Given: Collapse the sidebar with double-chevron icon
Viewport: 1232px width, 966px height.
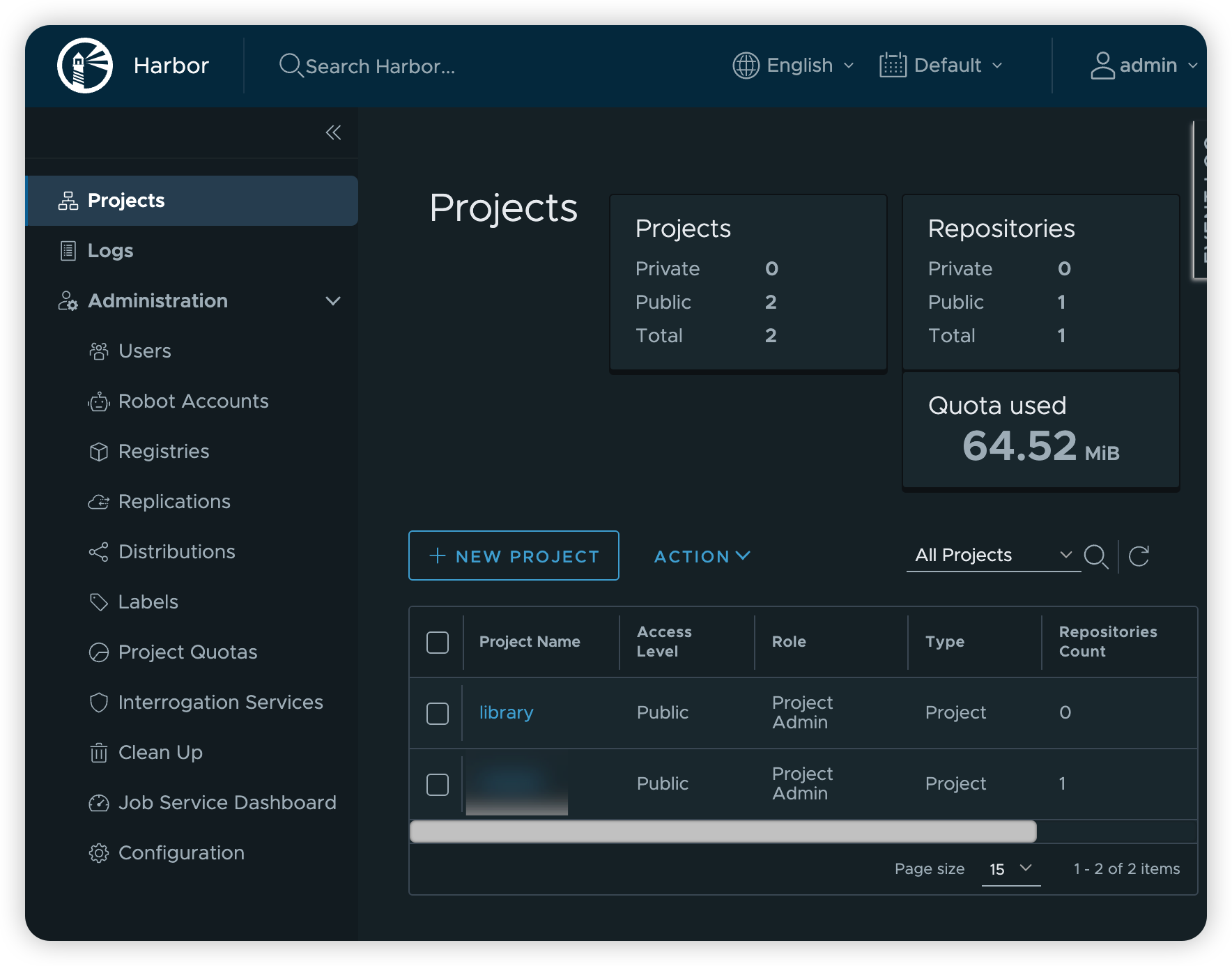Looking at the screenshot, I should (333, 132).
